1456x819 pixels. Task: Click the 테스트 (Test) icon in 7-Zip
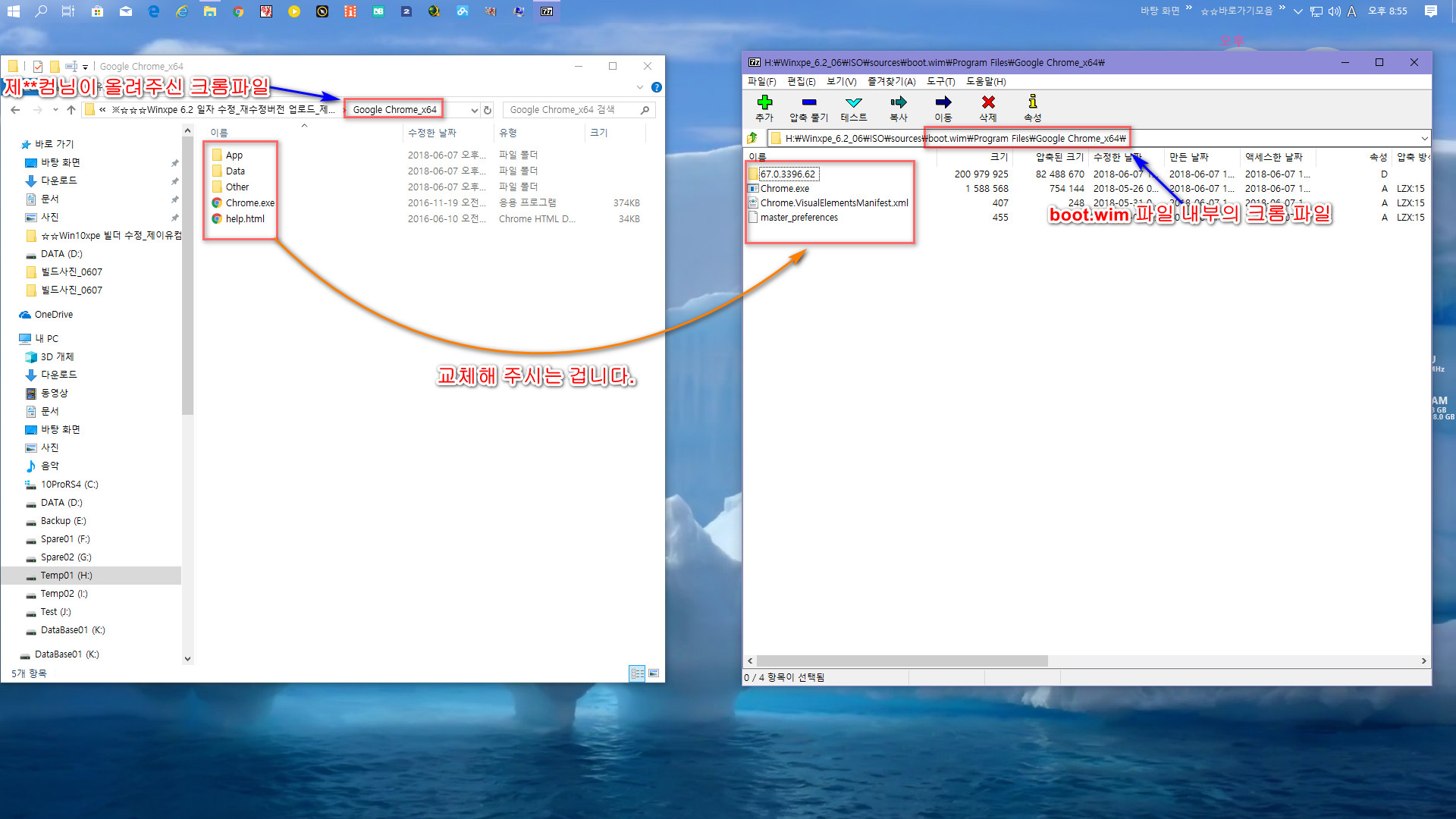[x=854, y=102]
